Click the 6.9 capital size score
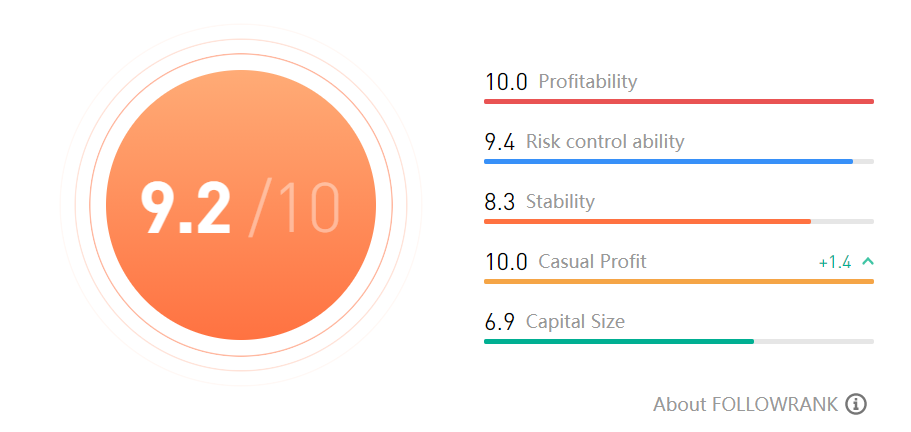Viewport: 911px width, 432px height. 499,322
